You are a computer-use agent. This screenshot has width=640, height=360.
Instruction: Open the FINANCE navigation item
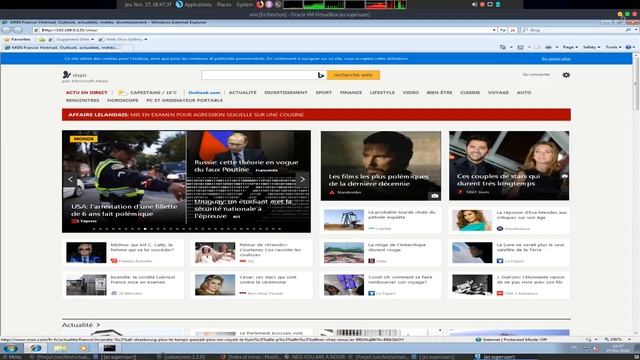pos(351,93)
